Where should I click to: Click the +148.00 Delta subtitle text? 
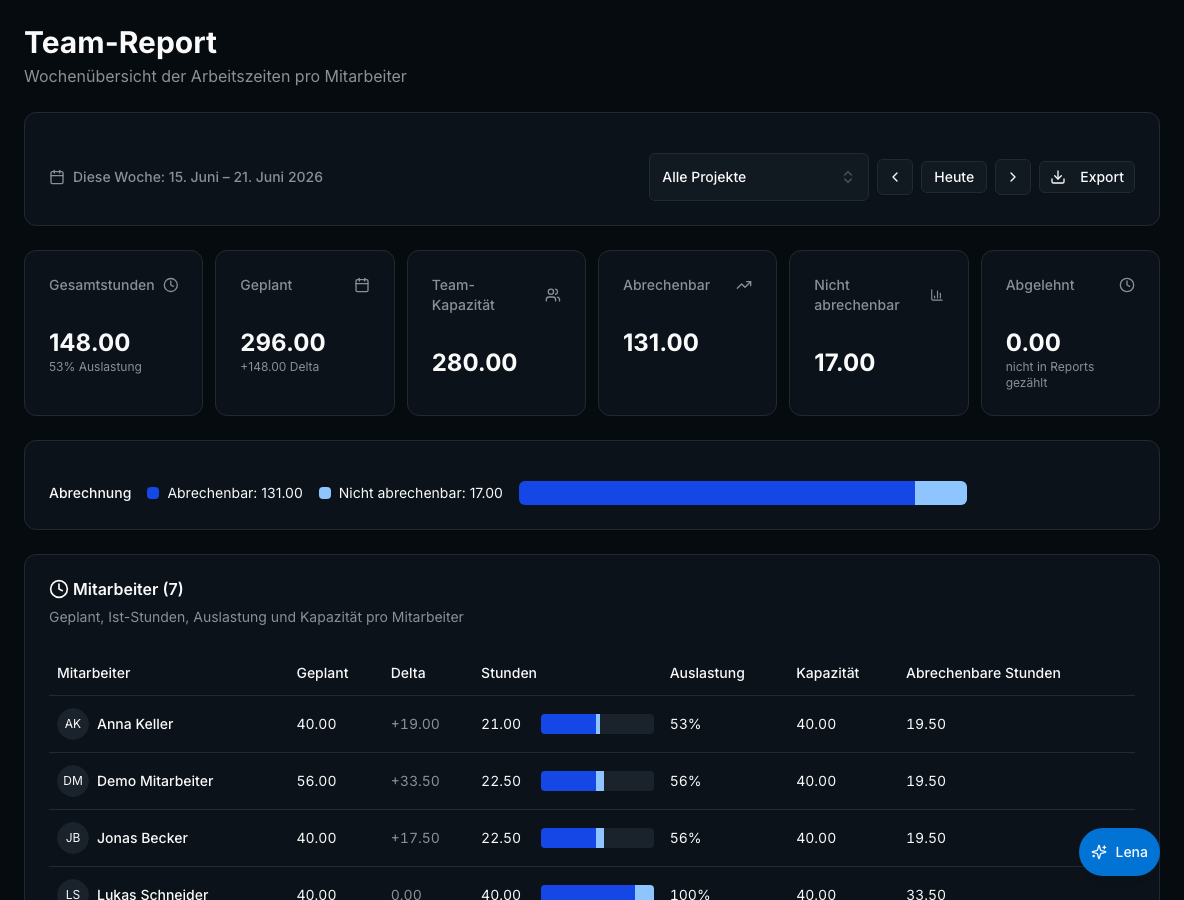pyautogui.click(x=279, y=367)
